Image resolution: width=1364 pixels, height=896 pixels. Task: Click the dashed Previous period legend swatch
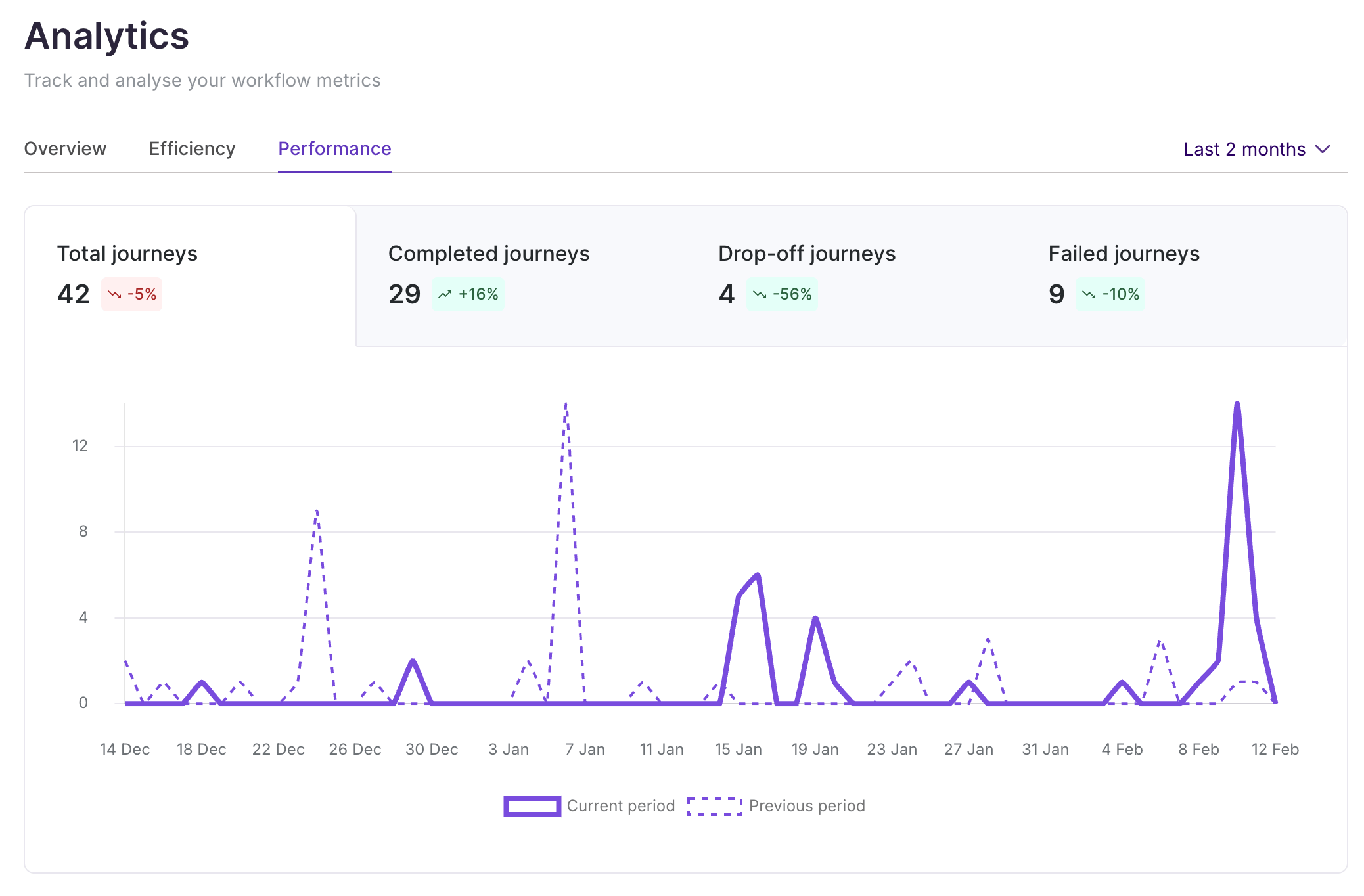(x=714, y=806)
